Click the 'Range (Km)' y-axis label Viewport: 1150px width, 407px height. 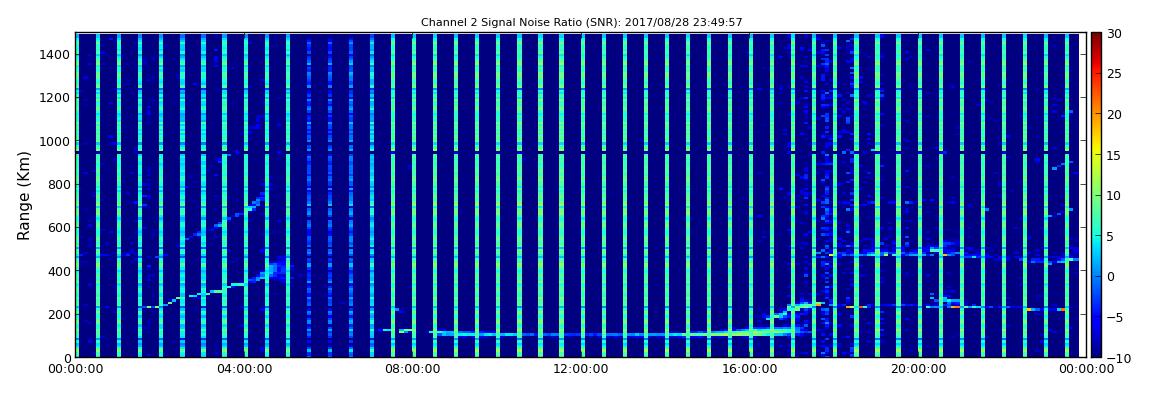tap(24, 195)
